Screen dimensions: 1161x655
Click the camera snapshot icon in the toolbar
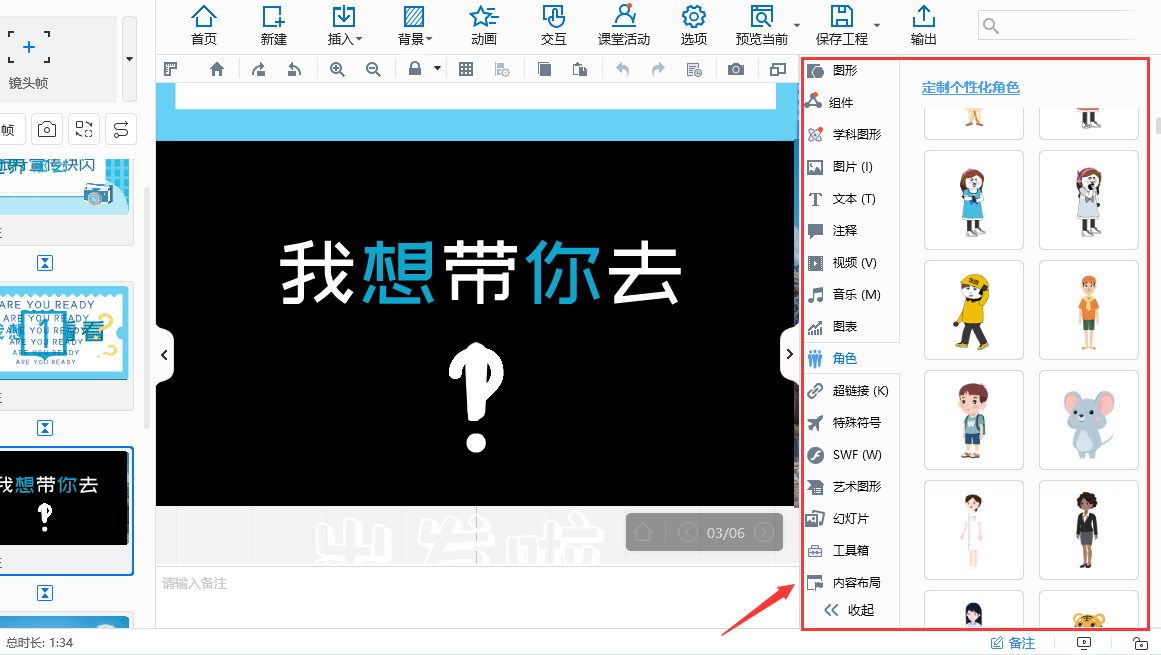[x=736, y=69]
